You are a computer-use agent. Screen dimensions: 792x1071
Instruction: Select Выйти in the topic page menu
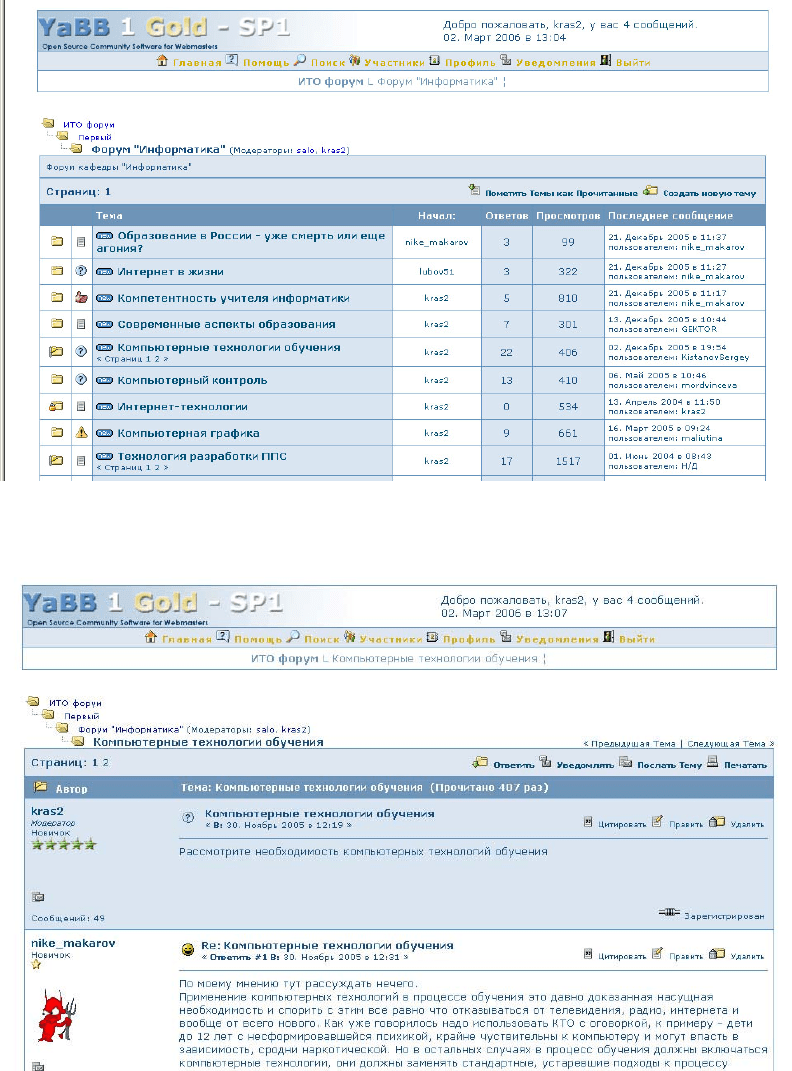click(636, 639)
